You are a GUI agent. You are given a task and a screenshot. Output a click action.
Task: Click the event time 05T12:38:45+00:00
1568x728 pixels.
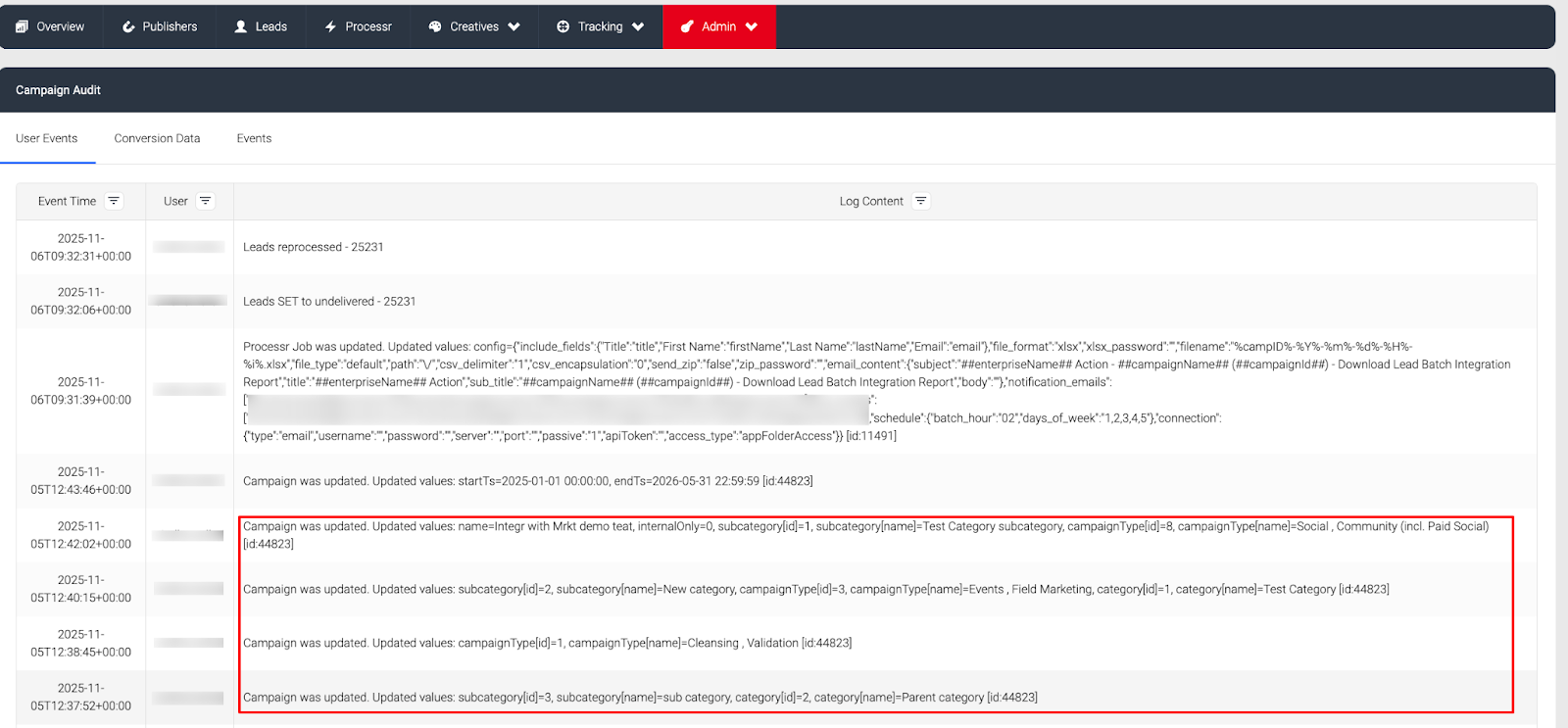[x=80, y=643]
